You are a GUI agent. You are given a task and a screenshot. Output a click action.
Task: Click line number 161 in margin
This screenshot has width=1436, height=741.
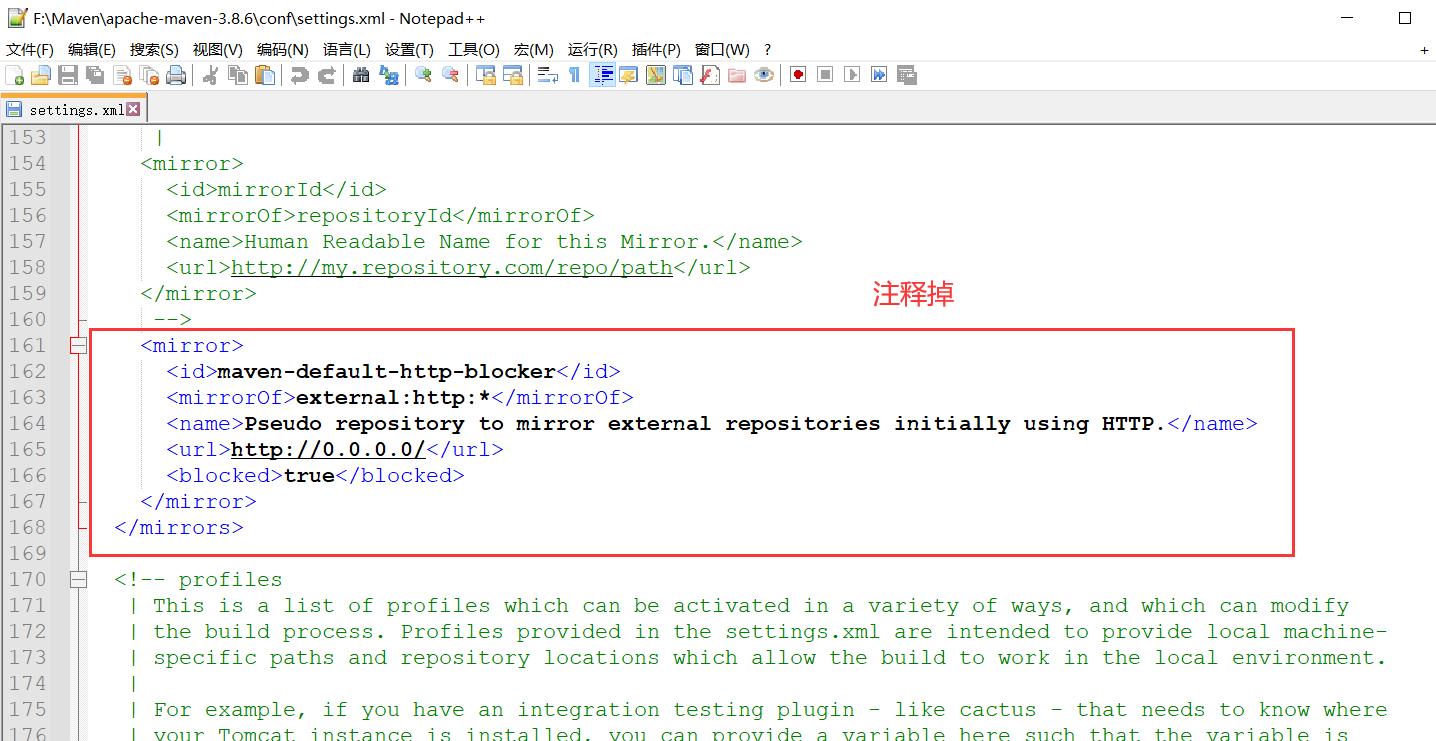pyautogui.click(x=28, y=345)
